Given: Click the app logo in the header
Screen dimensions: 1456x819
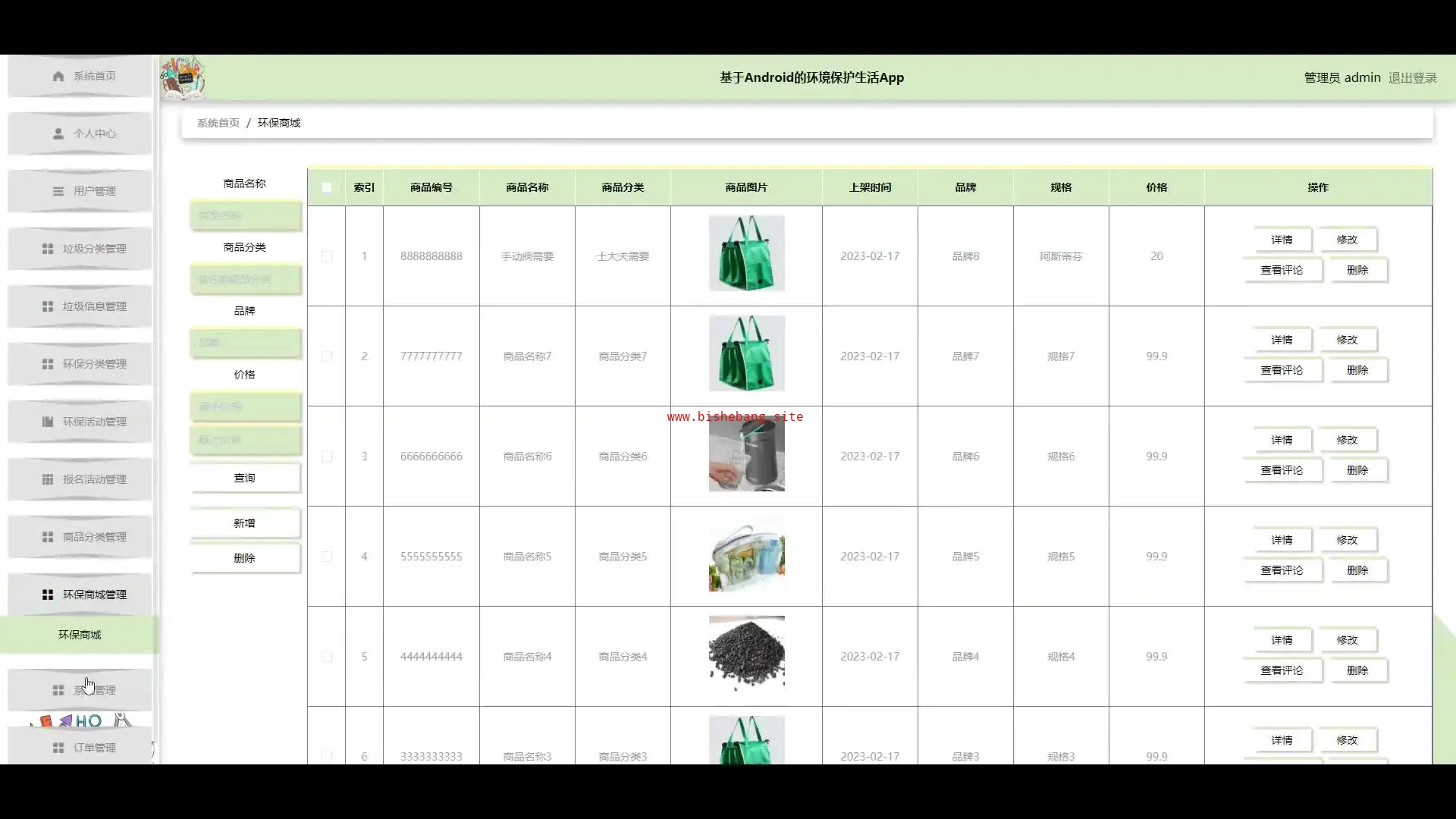Looking at the screenshot, I should coord(183,78).
